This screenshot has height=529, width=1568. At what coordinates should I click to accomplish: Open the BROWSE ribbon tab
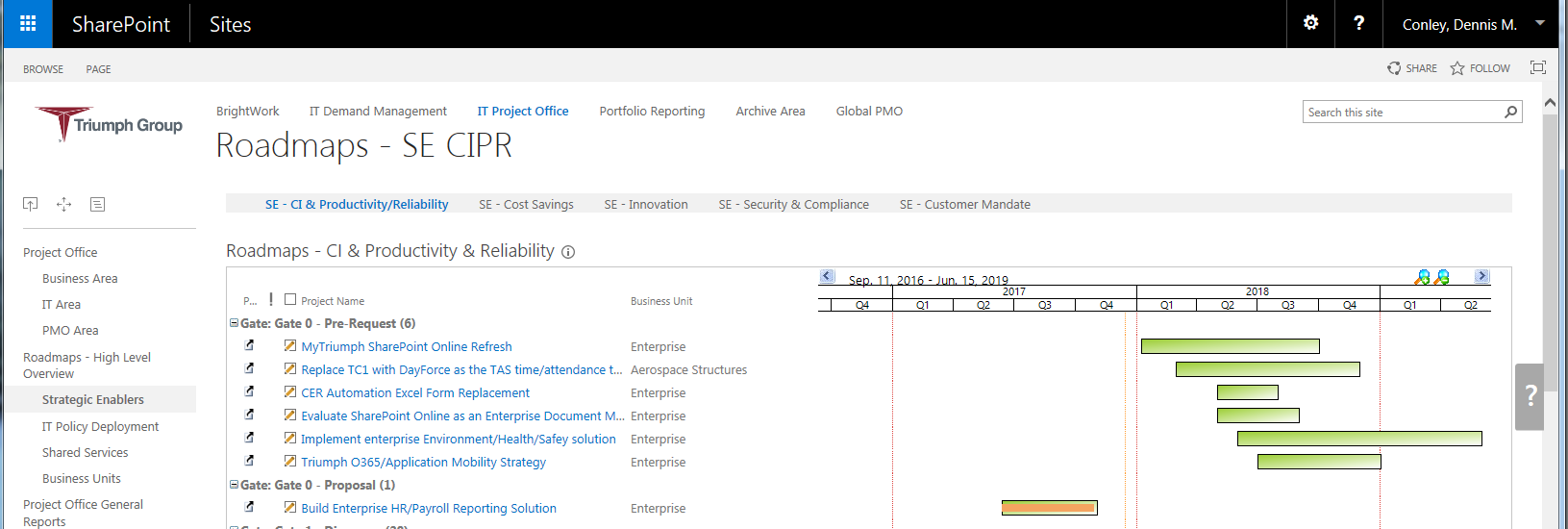click(43, 69)
